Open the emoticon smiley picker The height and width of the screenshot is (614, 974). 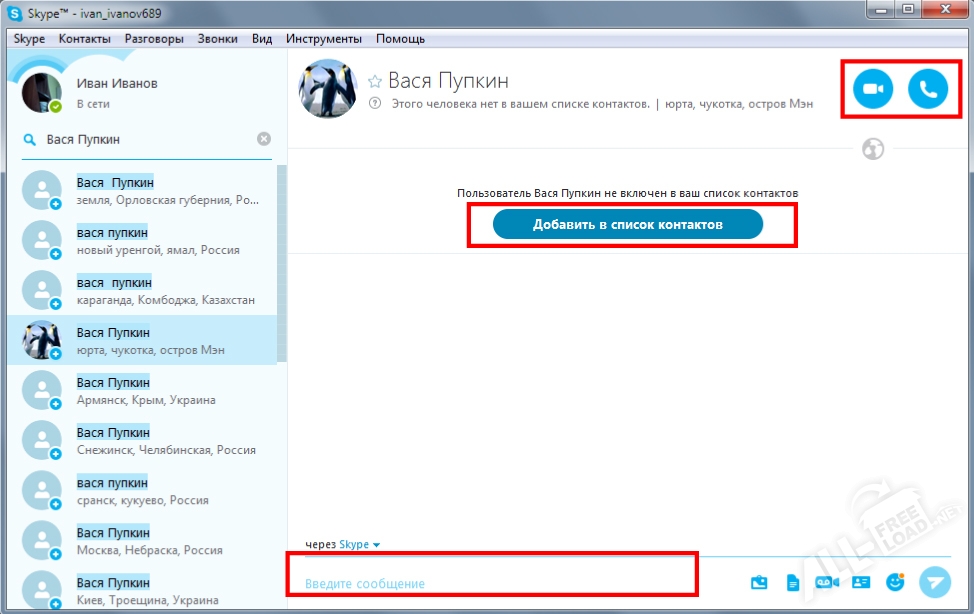(896, 582)
